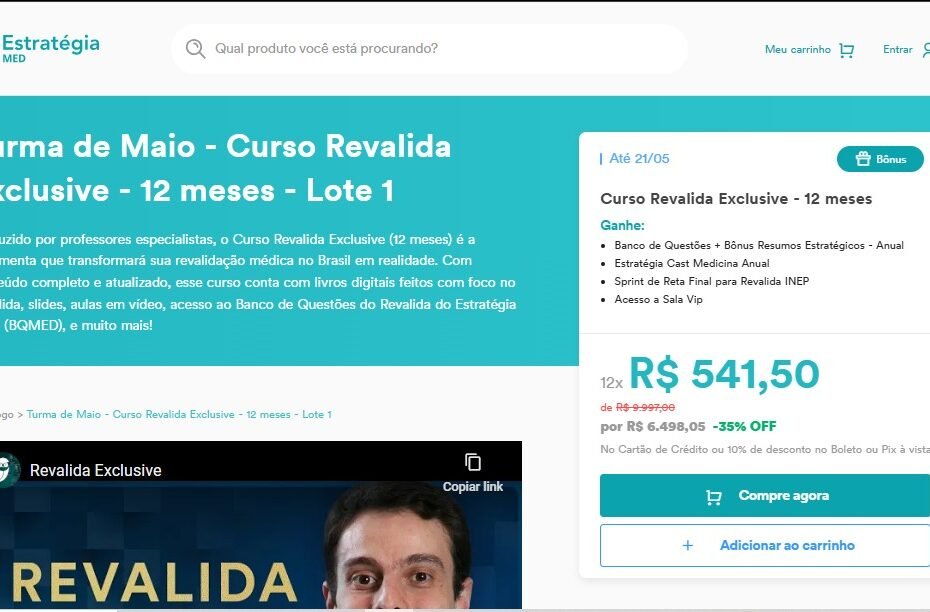930x612 pixels.
Task: Click the channel avatar on the video
Action: point(8,470)
